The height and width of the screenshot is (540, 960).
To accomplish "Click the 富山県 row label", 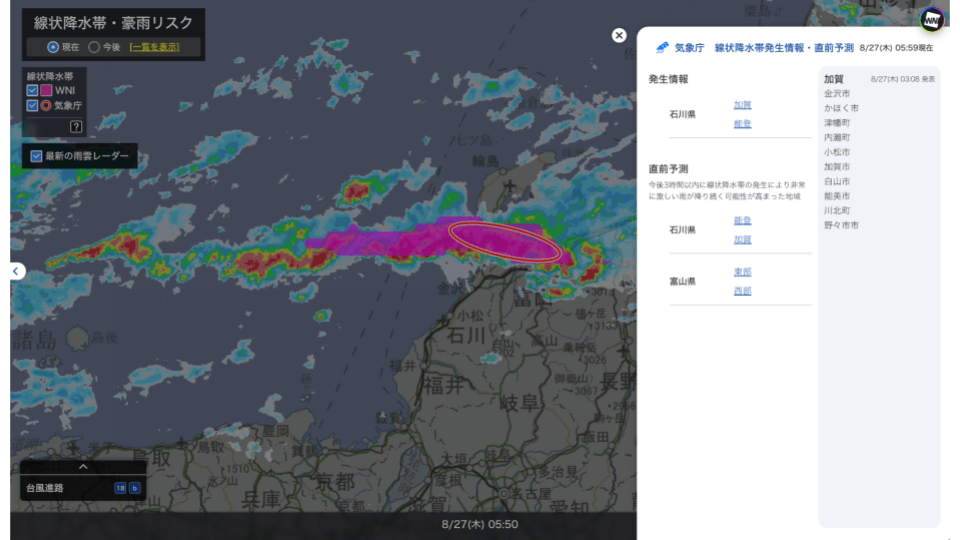I will coord(682,282).
